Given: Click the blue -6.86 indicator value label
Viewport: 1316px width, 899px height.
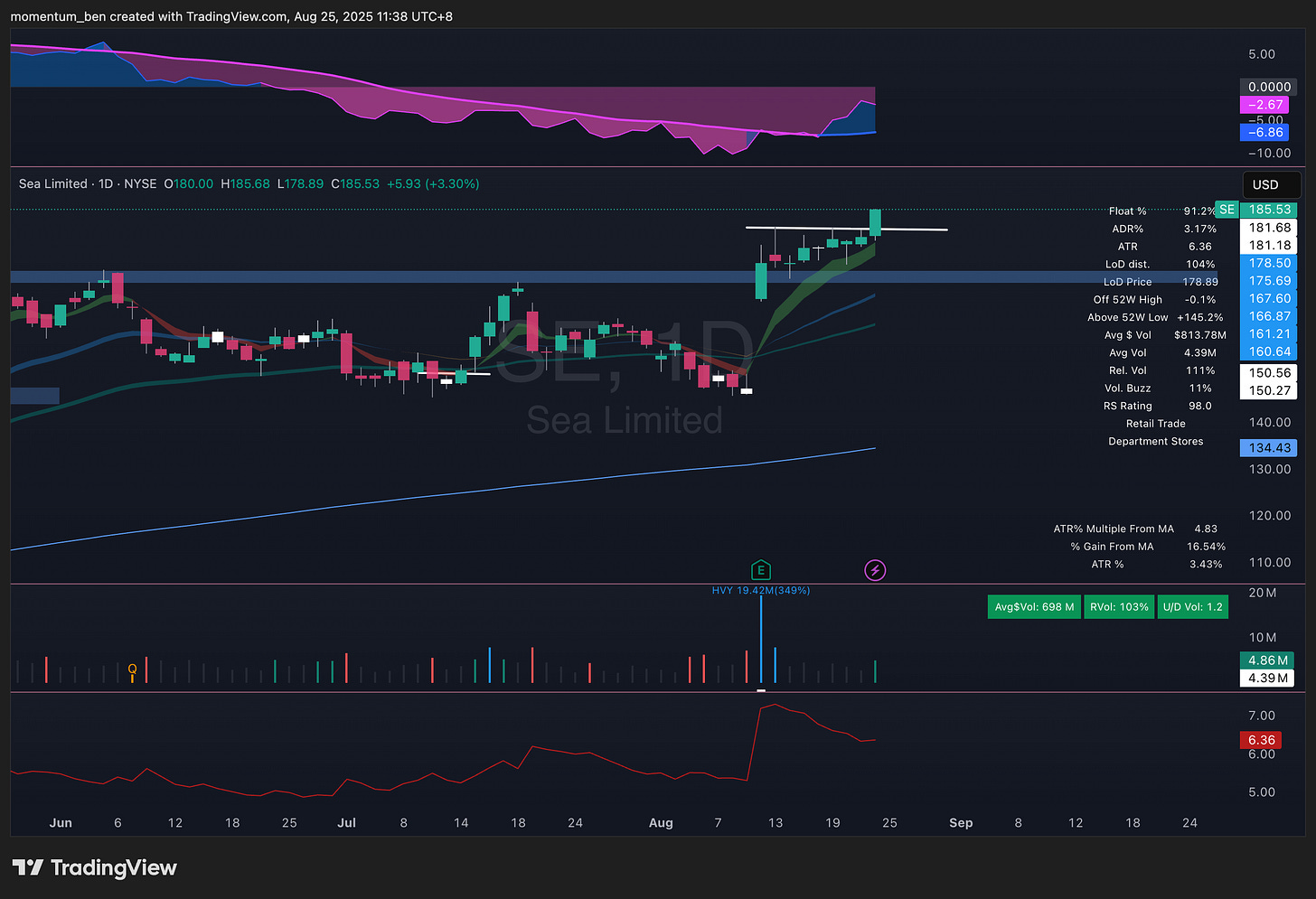Looking at the screenshot, I should click(x=1264, y=132).
